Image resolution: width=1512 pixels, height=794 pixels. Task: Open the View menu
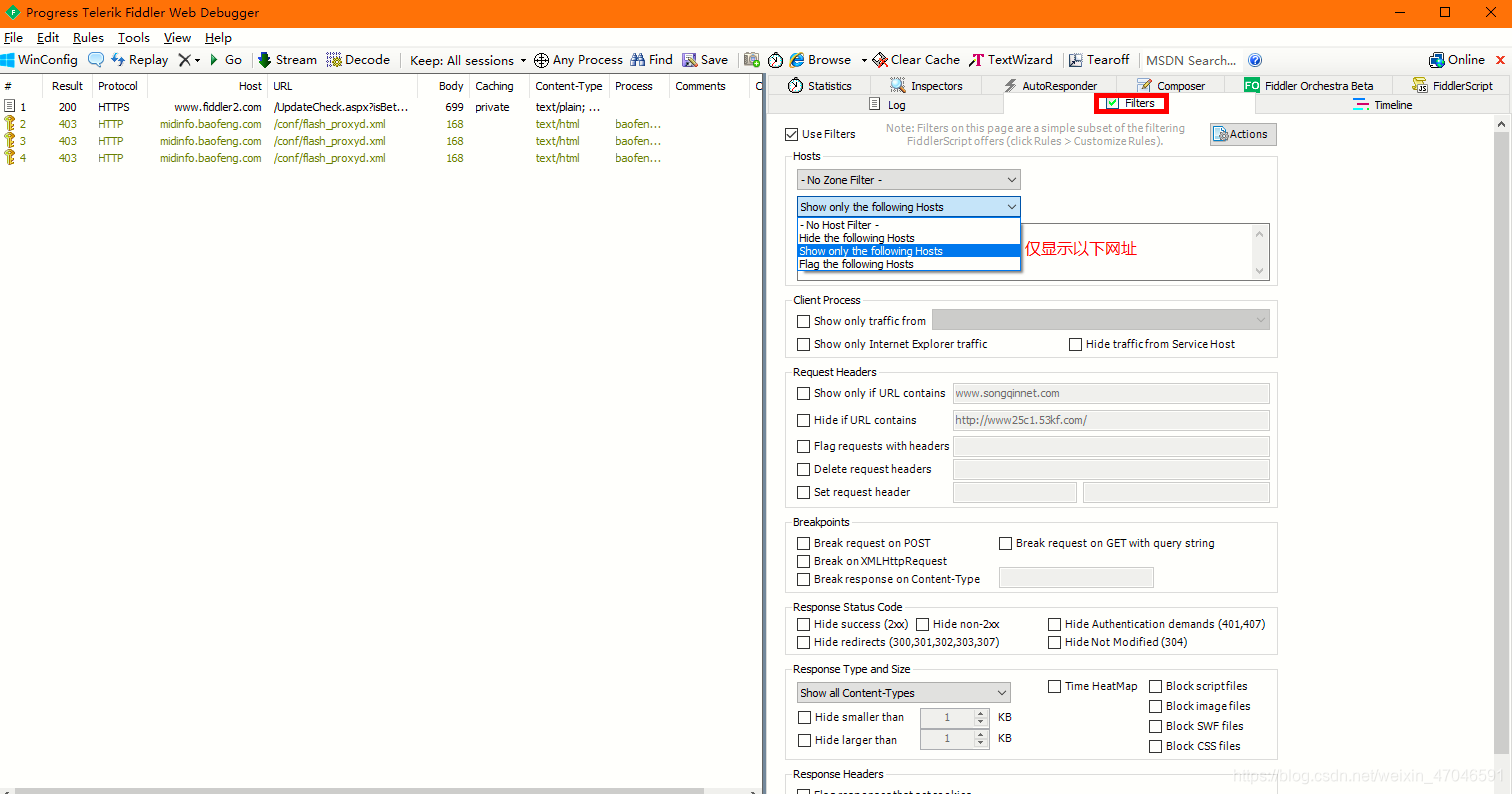pos(177,37)
